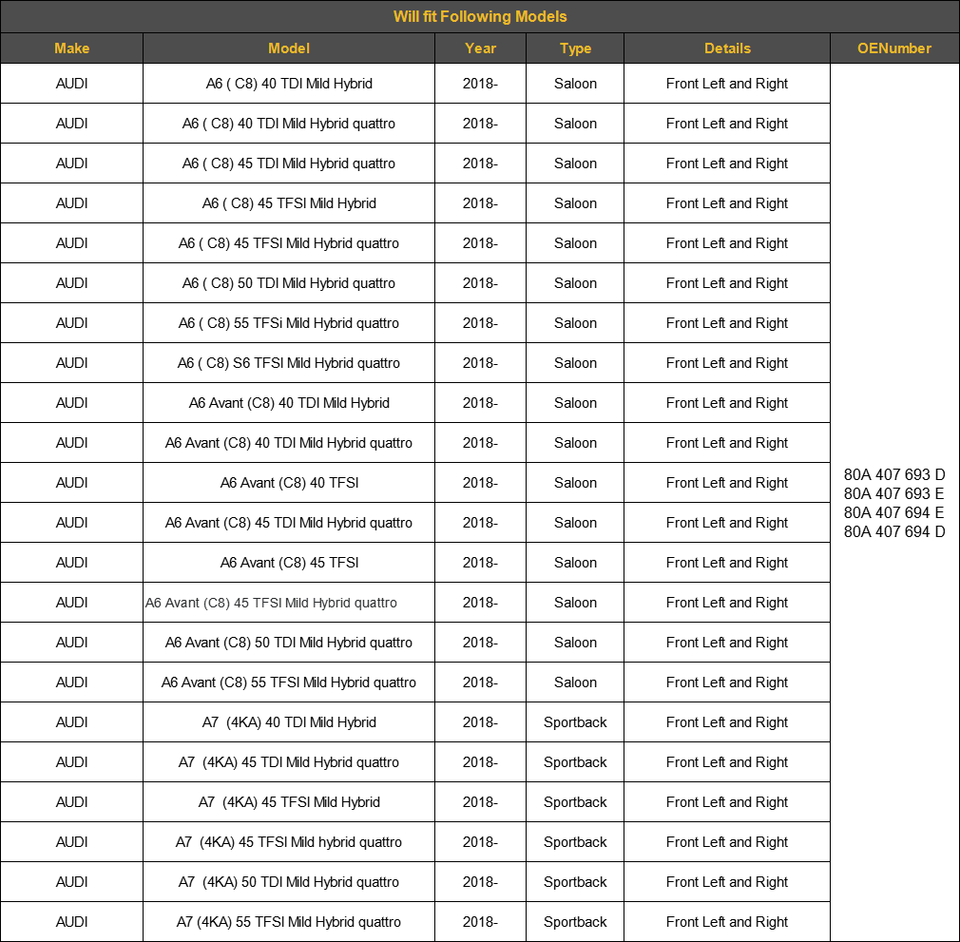The width and height of the screenshot is (960, 942).
Task: Click the 'Will fit Following Models' title bar
Action: [x=480, y=17]
